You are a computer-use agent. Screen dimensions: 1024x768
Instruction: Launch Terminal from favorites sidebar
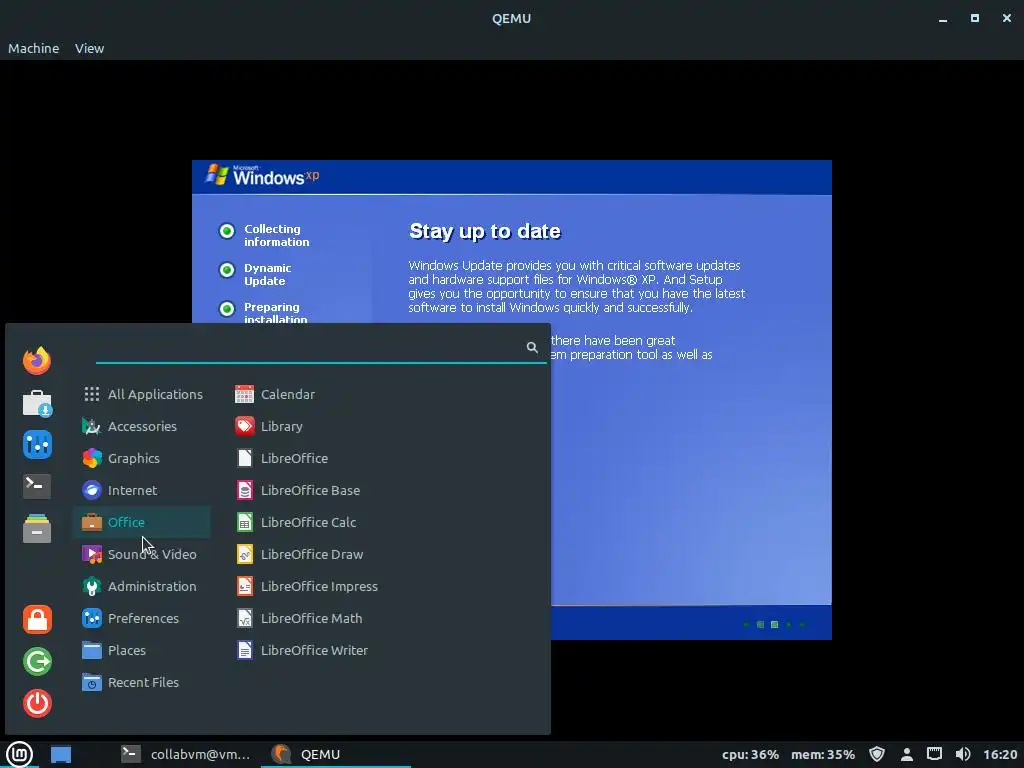pos(37,486)
